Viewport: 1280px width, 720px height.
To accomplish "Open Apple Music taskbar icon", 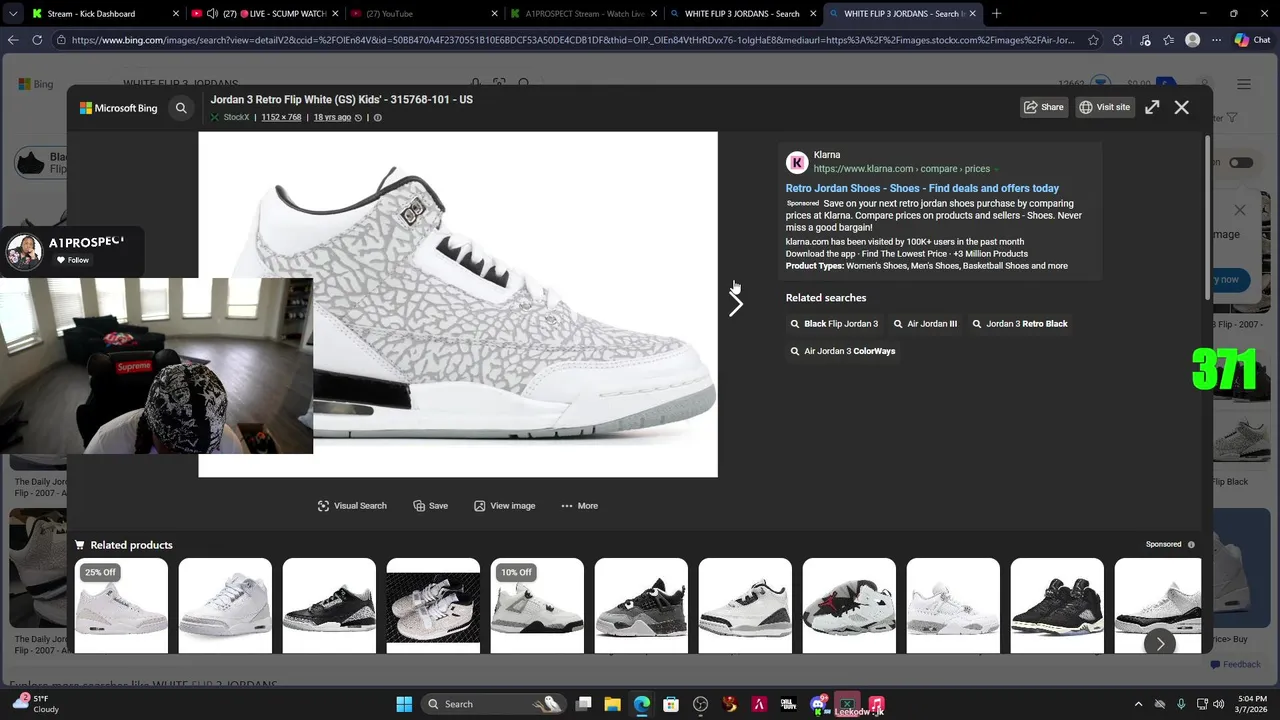I will click(876, 704).
